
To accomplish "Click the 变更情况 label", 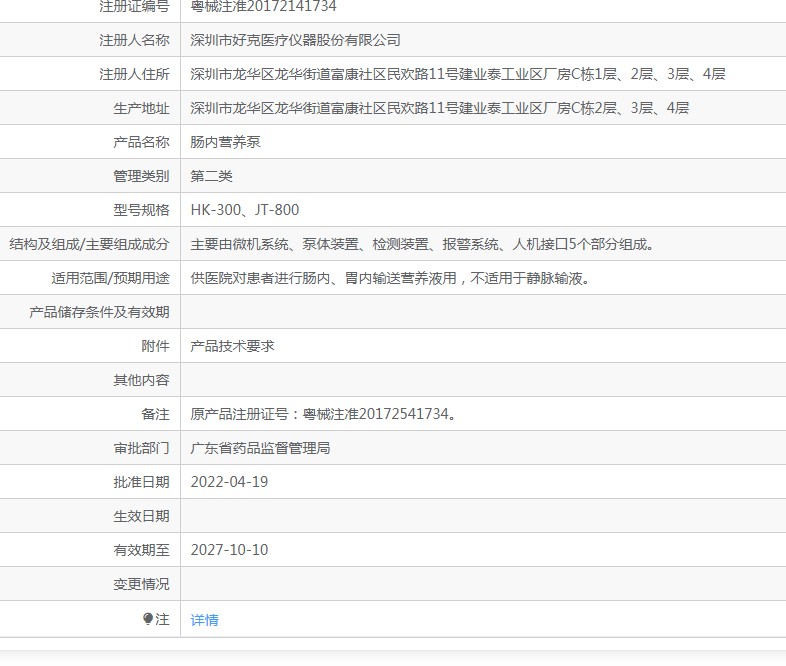I will pos(141,584).
